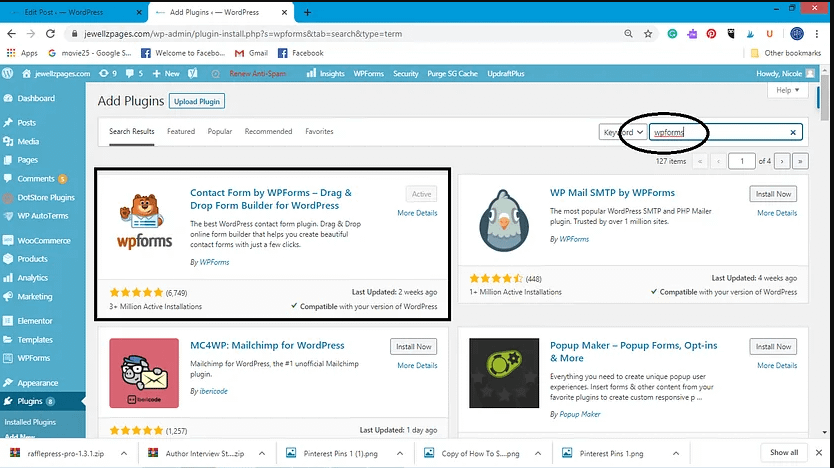Show all downloads
Screen dimensions: 834x468
coord(784,453)
